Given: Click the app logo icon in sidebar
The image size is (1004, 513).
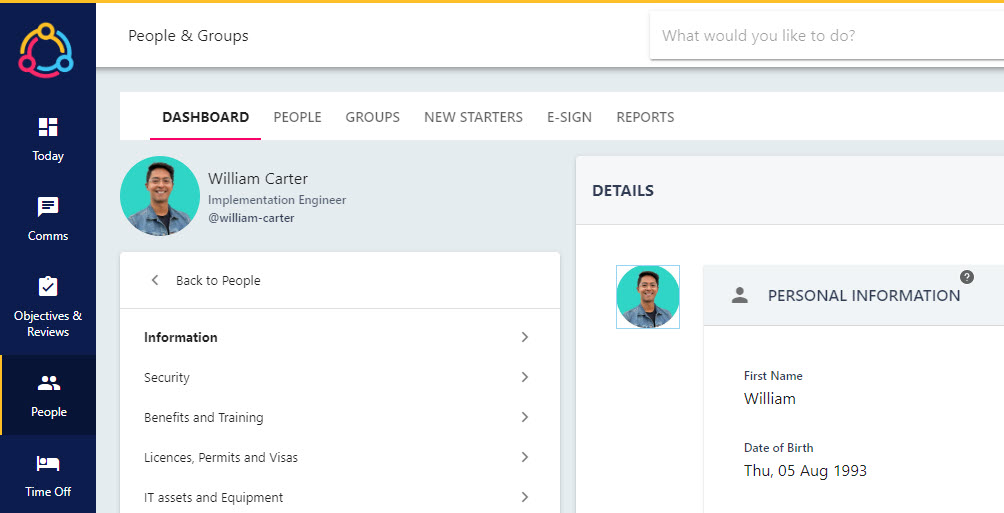Looking at the screenshot, I should click(x=46, y=49).
